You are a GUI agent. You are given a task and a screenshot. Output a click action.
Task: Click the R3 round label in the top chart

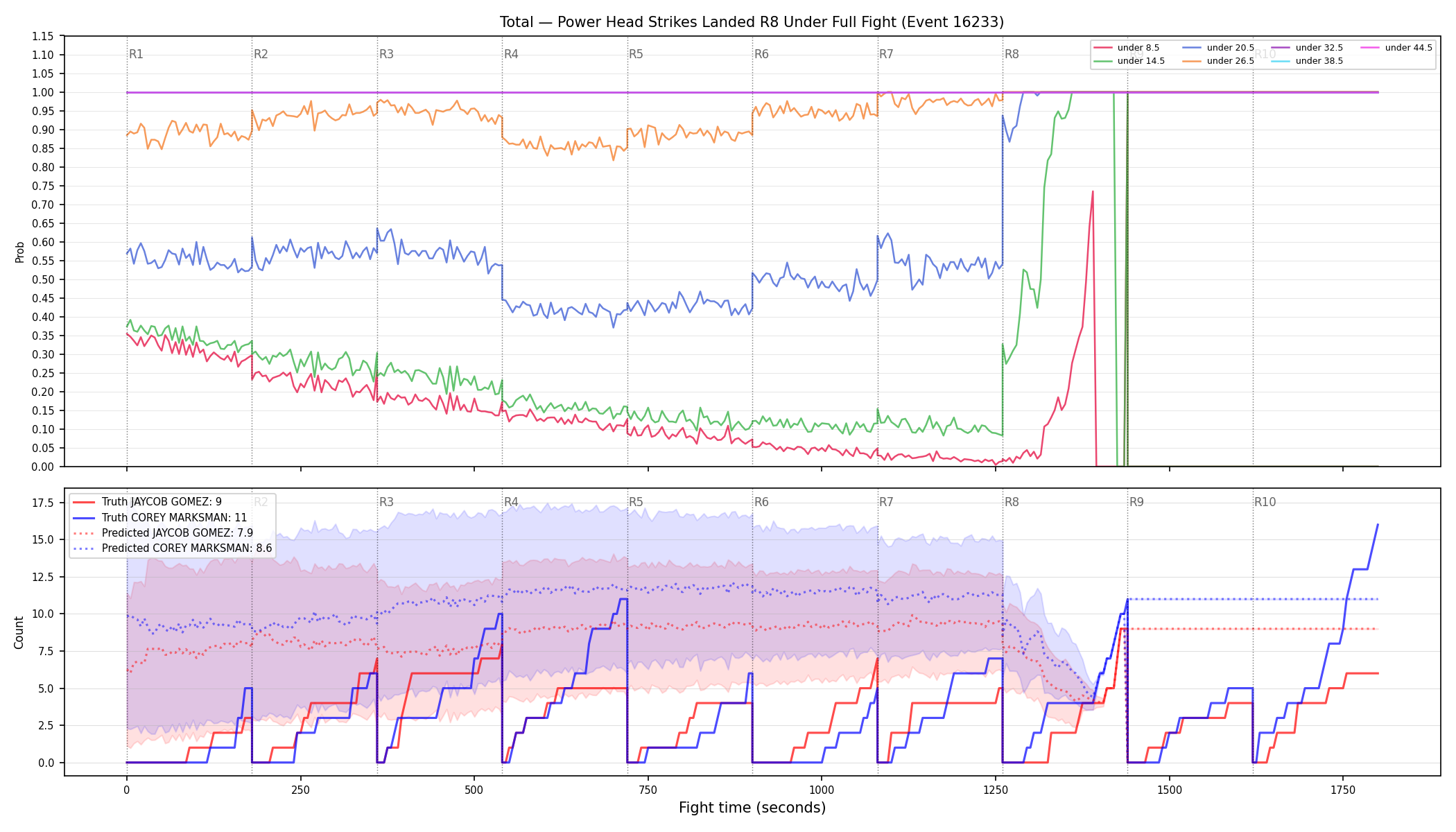click(386, 54)
